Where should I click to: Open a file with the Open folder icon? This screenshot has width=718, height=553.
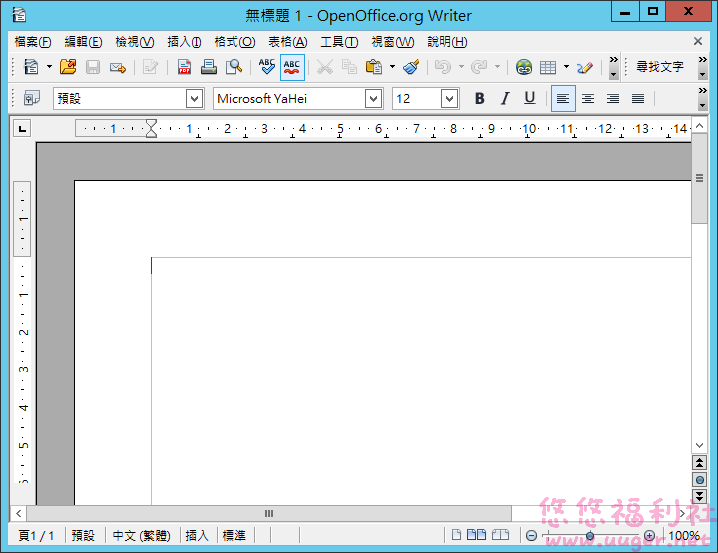[68, 67]
